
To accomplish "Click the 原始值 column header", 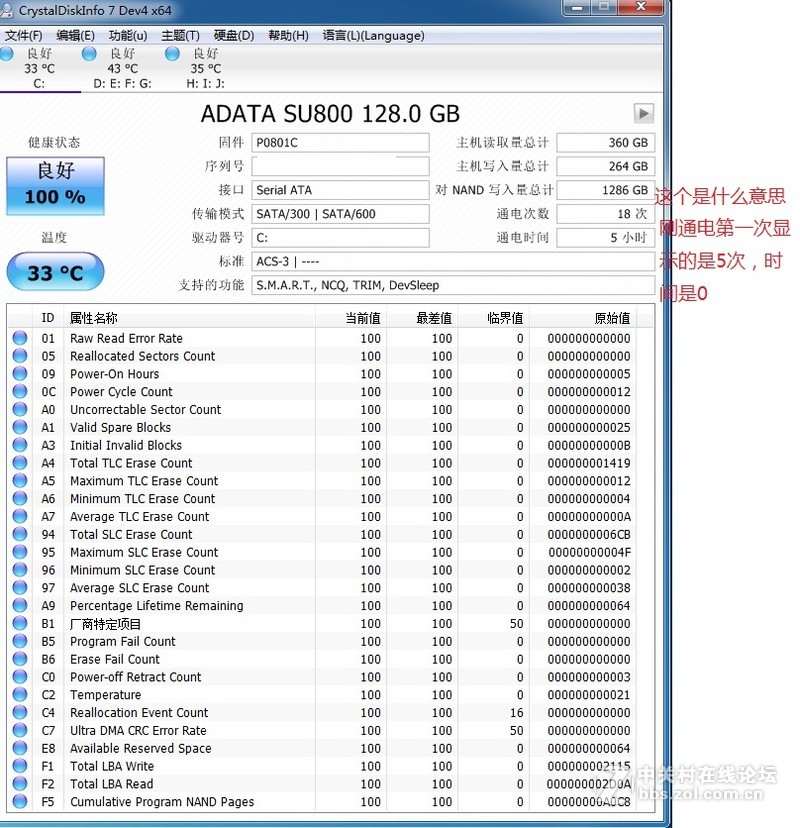I will tap(583, 318).
